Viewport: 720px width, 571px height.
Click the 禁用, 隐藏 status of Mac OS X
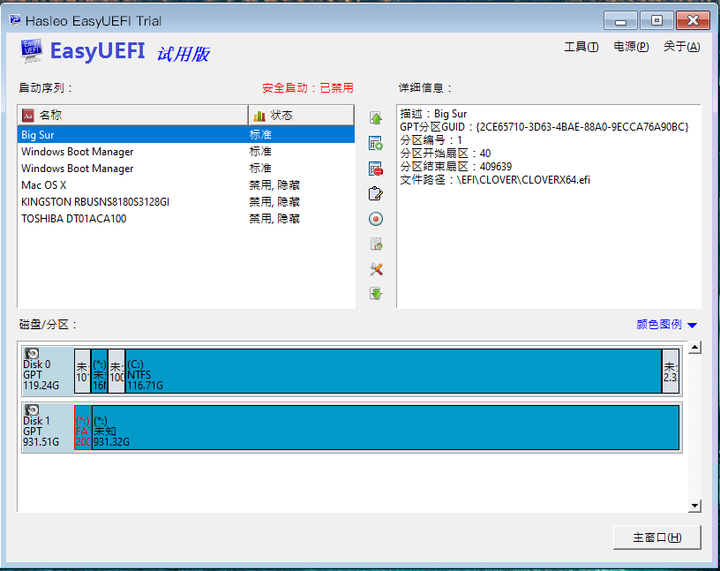point(275,185)
